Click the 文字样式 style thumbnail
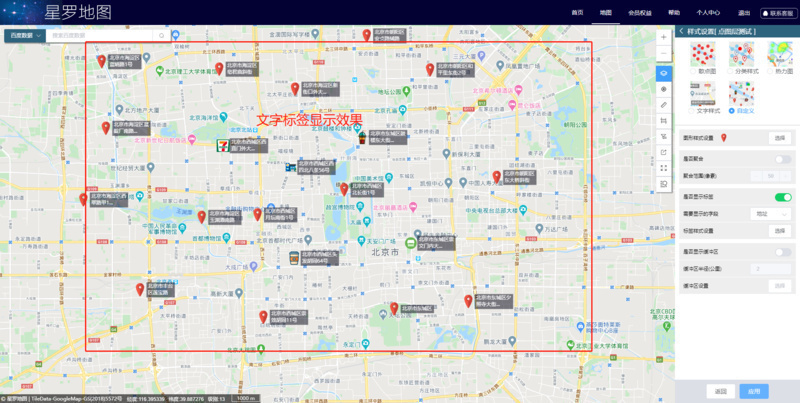The width and height of the screenshot is (800, 403). [703, 93]
